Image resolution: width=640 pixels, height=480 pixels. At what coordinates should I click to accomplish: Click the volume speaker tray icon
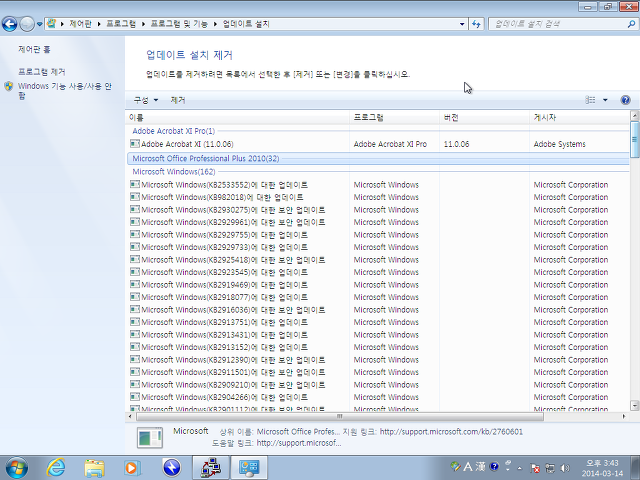[x=565, y=468]
